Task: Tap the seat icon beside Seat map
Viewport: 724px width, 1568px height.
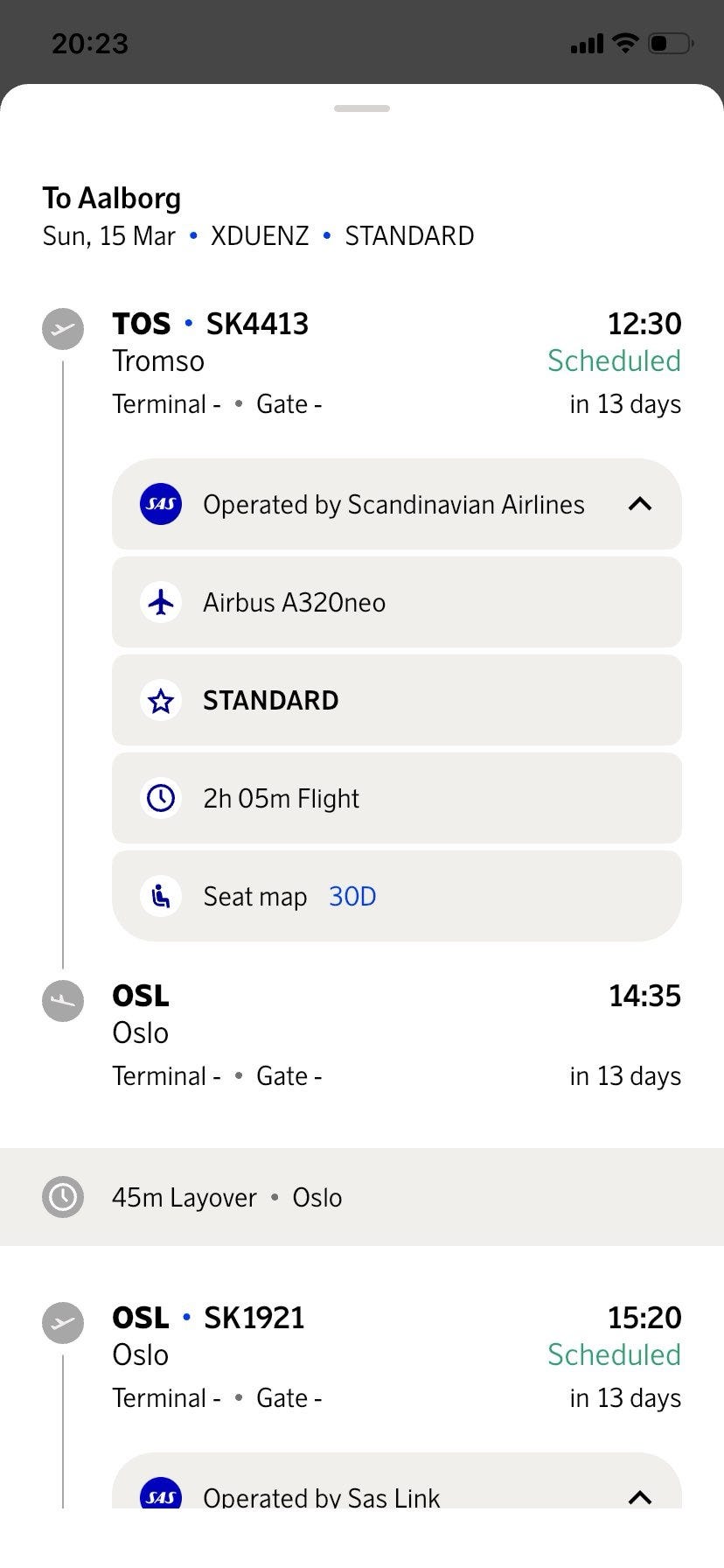Action: click(x=161, y=897)
